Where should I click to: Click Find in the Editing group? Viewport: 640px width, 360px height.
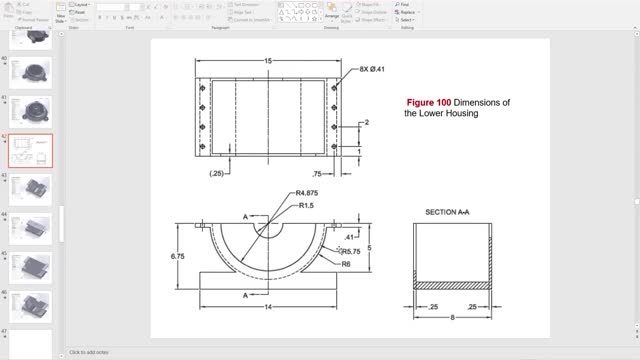tap(402, 4)
